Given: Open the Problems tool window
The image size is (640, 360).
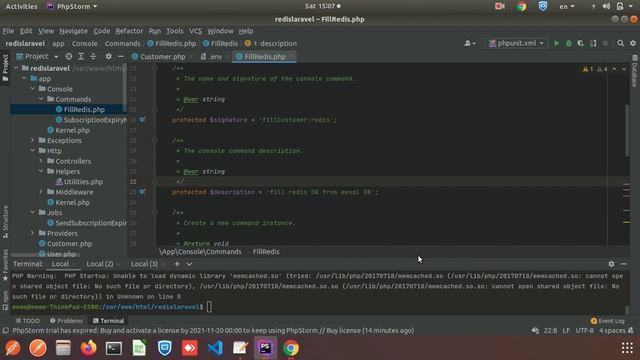Looking at the screenshot, I should tap(66, 321).
